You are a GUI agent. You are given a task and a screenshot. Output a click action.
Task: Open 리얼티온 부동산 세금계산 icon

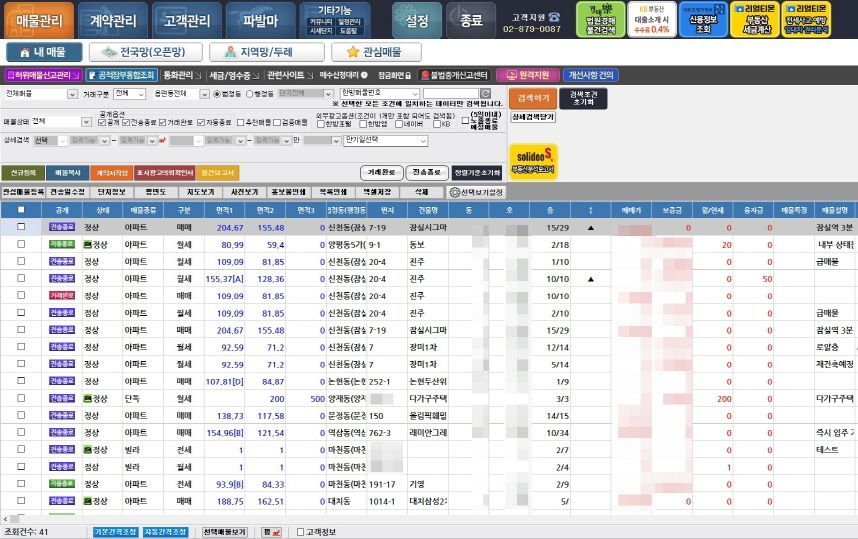point(755,19)
